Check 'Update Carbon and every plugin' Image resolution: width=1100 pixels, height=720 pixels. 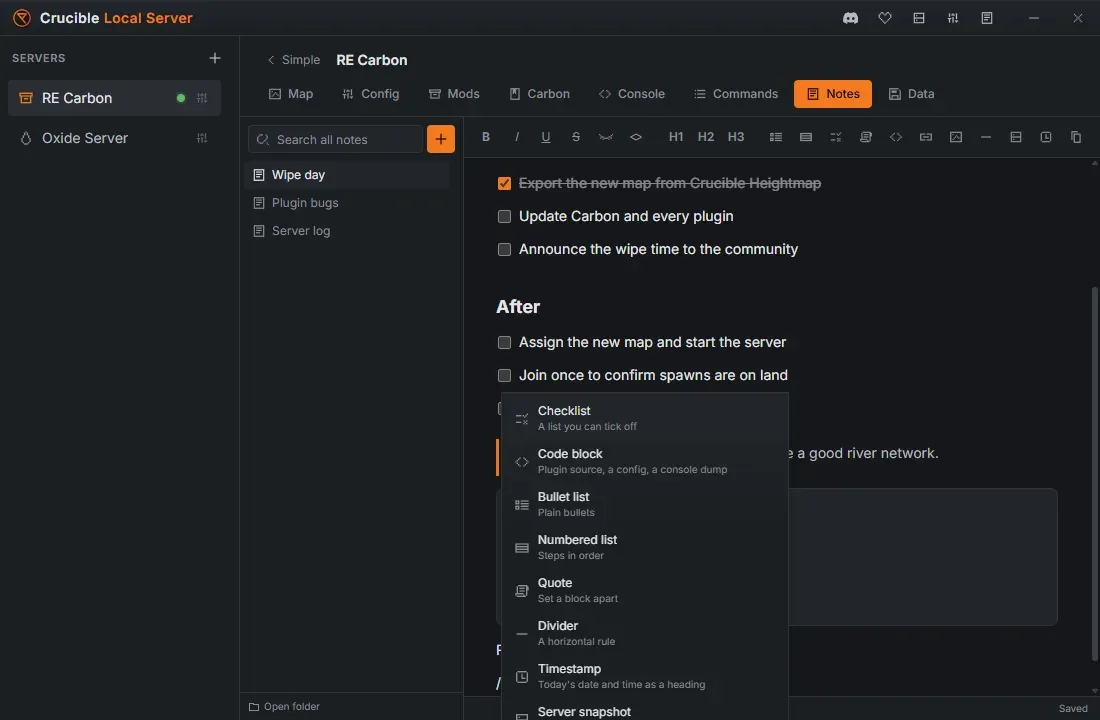point(504,216)
